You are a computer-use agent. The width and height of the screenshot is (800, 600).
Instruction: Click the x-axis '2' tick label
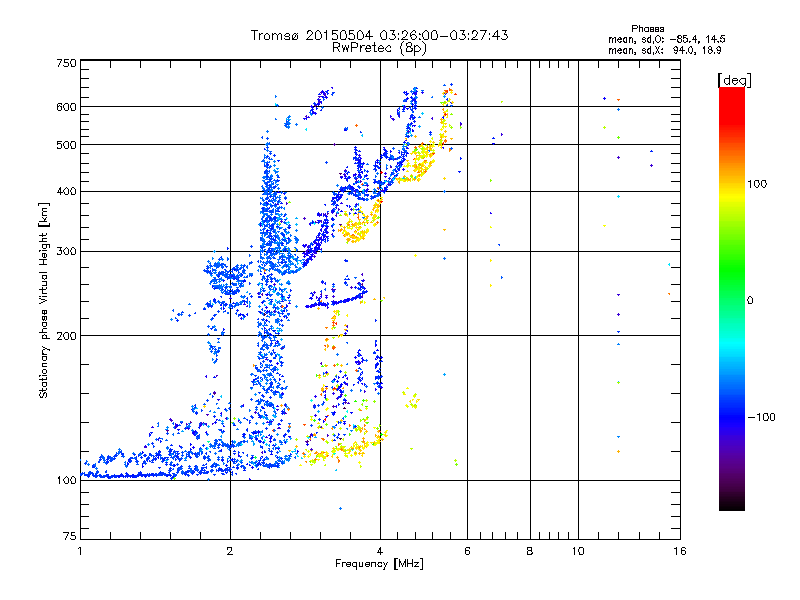230,551
